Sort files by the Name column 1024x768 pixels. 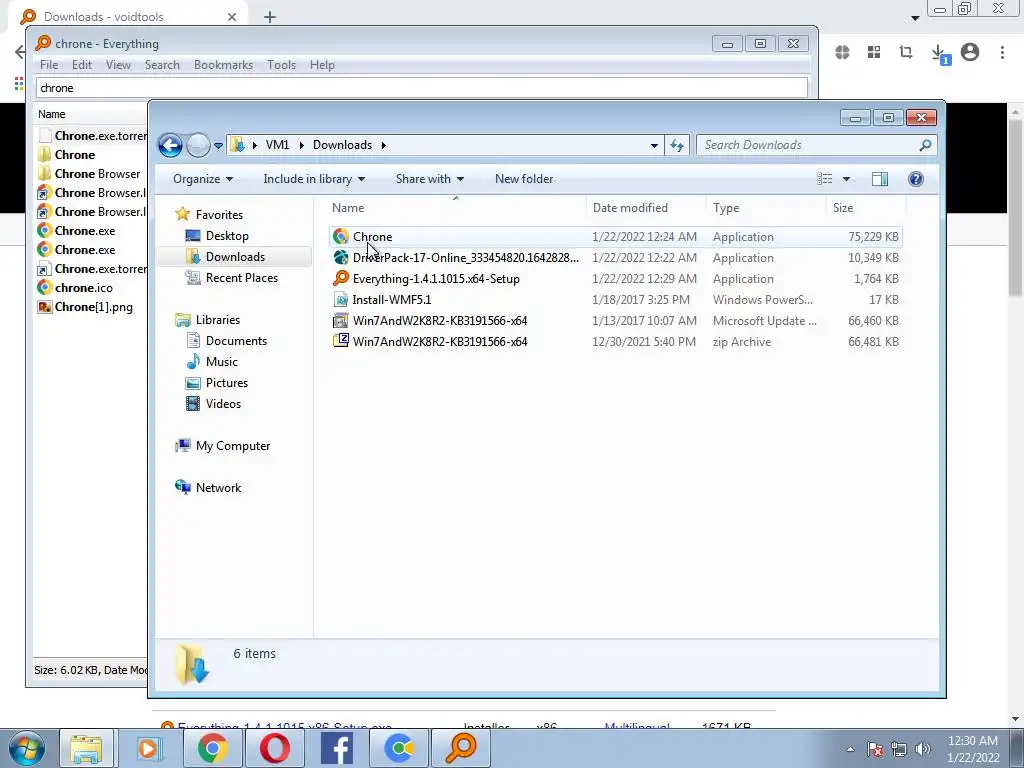click(456, 208)
